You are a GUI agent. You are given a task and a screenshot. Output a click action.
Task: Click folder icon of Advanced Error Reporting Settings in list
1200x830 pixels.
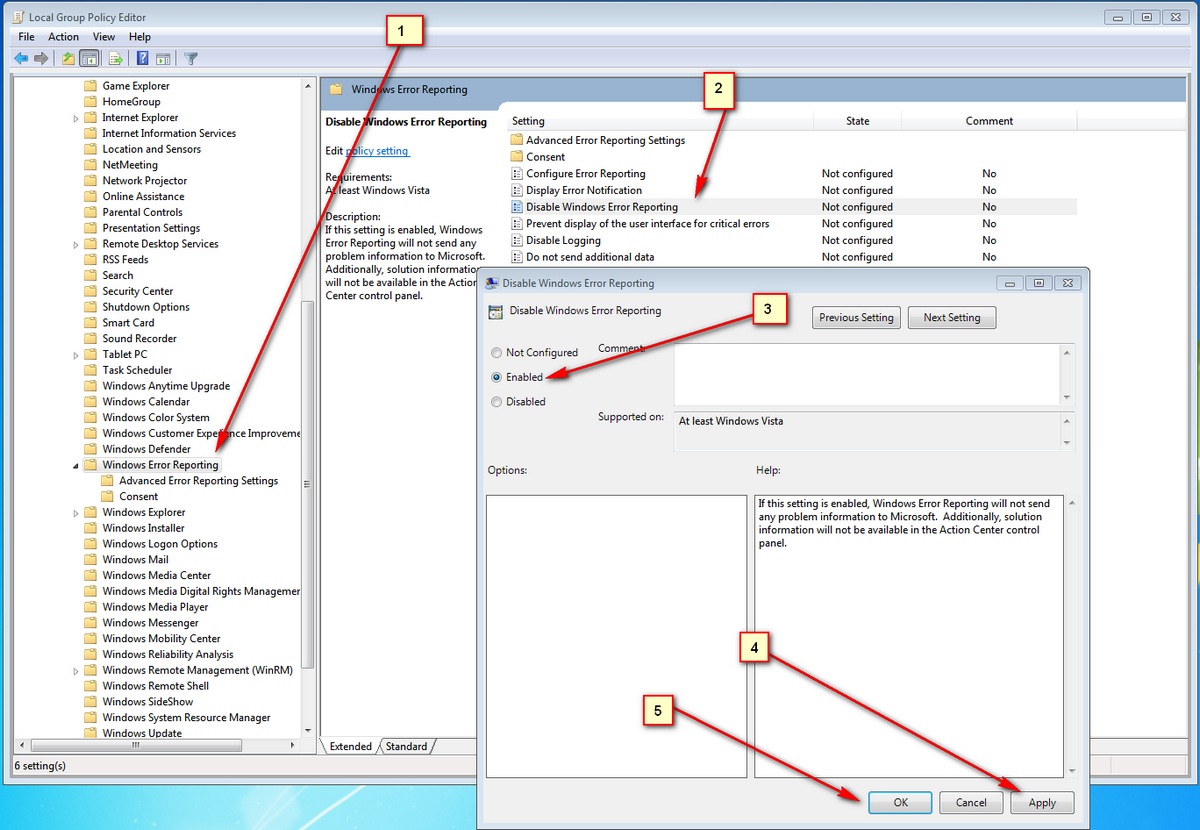517,140
